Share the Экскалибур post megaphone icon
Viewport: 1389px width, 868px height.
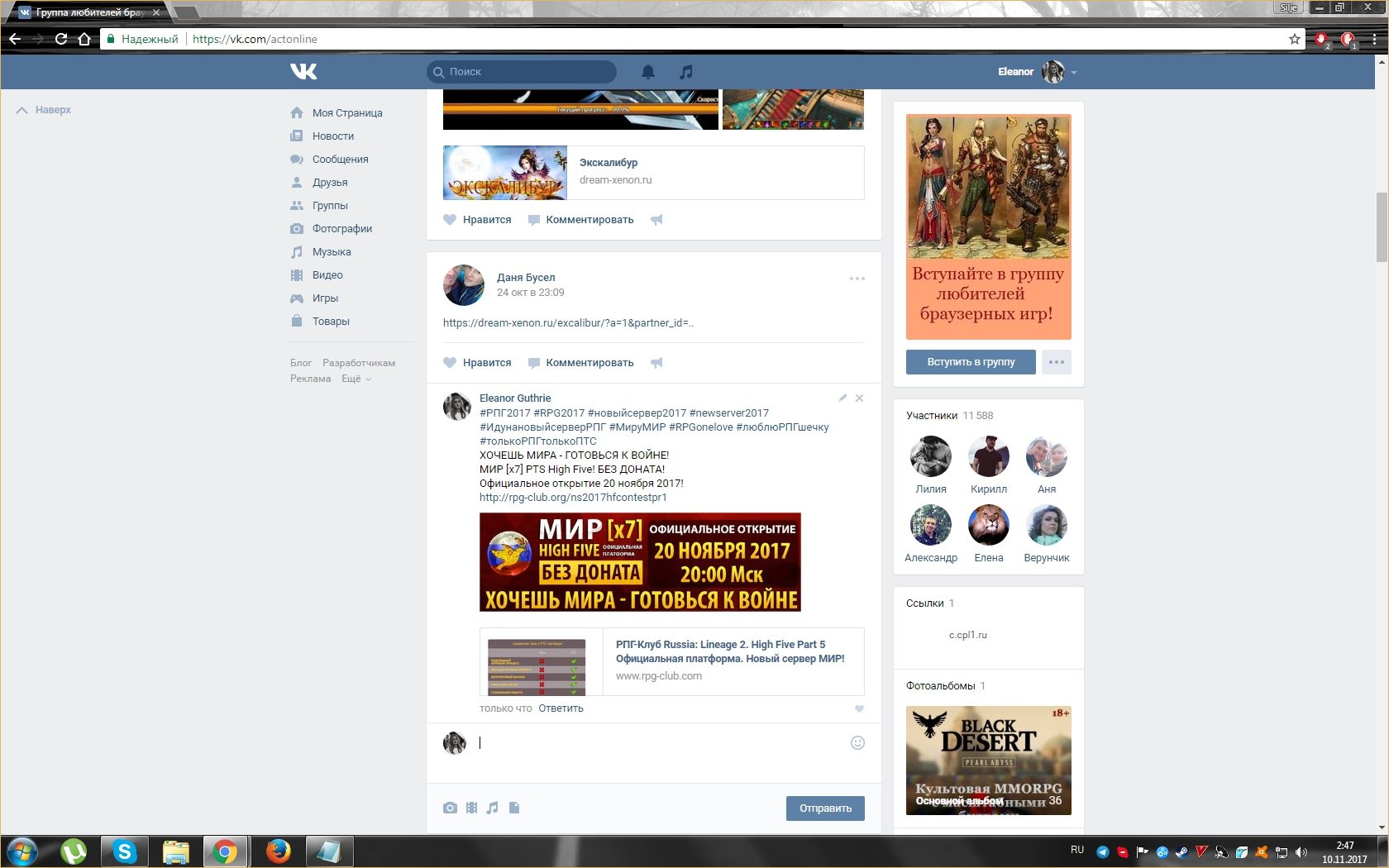pyautogui.click(x=656, y=220)
